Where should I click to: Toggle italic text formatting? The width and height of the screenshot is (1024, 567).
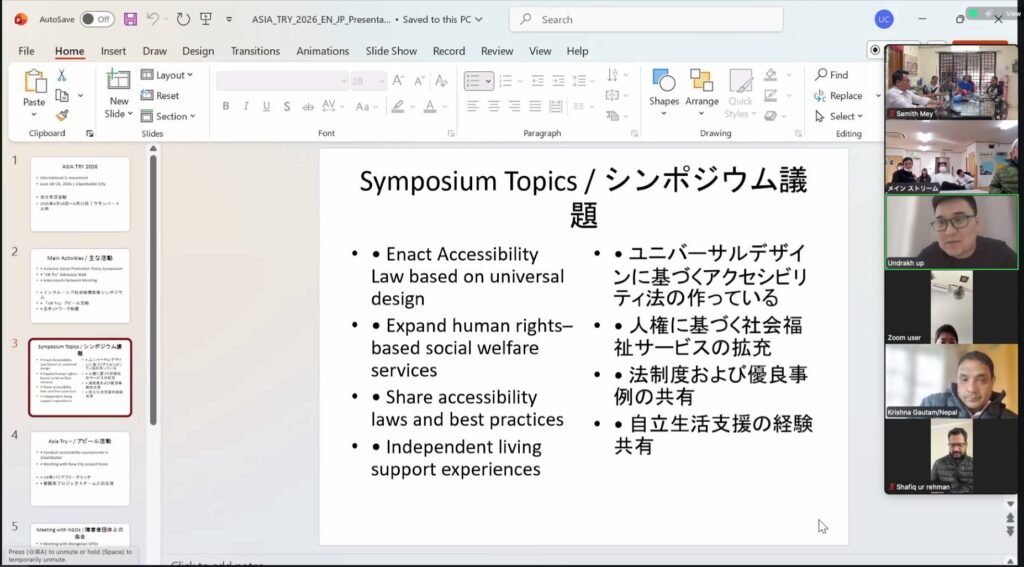pos(245,106)
